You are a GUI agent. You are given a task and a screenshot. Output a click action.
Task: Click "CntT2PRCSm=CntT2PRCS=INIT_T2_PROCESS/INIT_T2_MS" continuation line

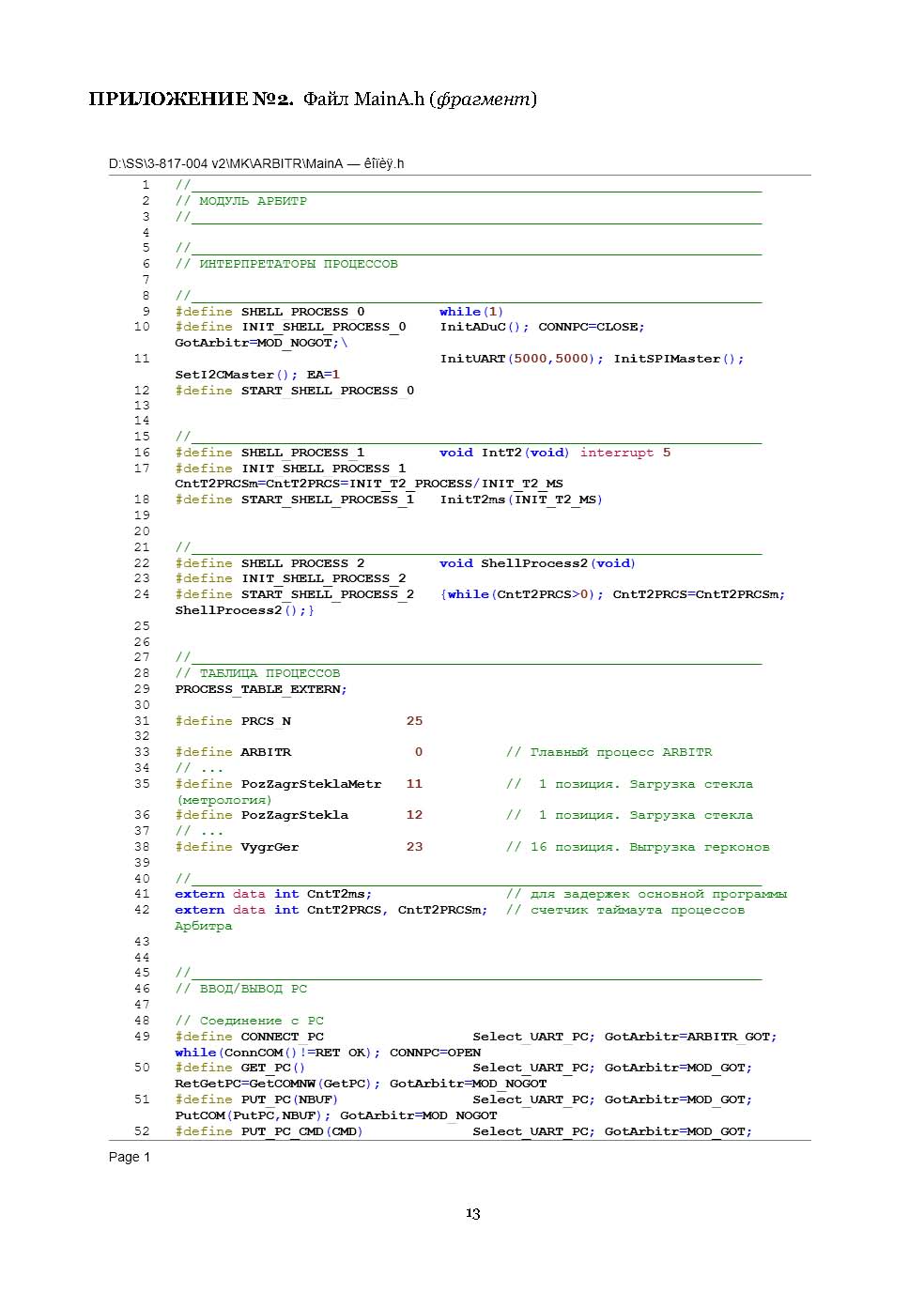point(369,484)
